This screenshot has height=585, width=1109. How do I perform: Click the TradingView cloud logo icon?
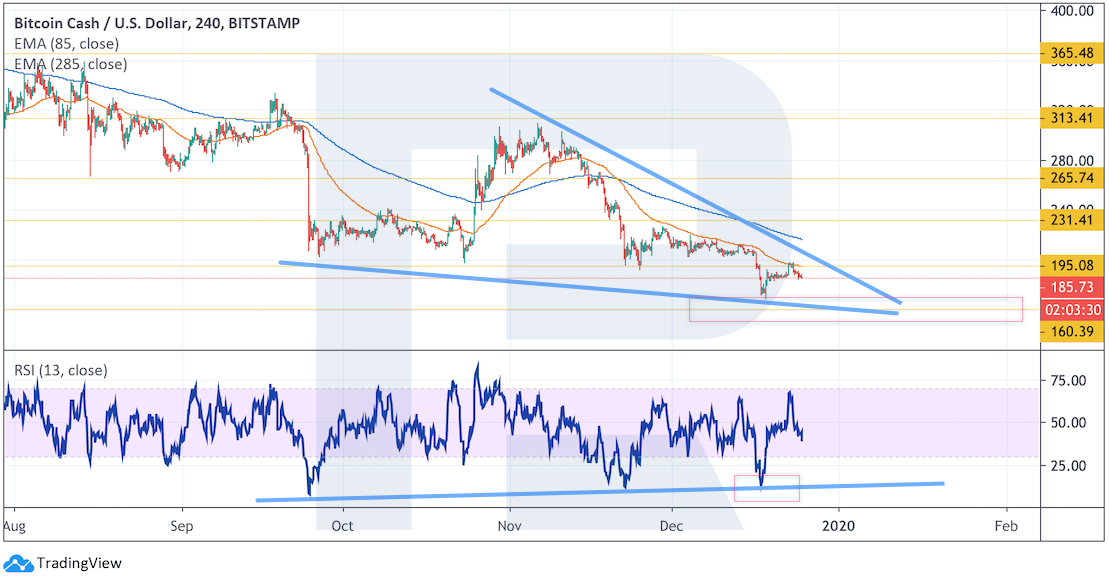click(18, 563)
